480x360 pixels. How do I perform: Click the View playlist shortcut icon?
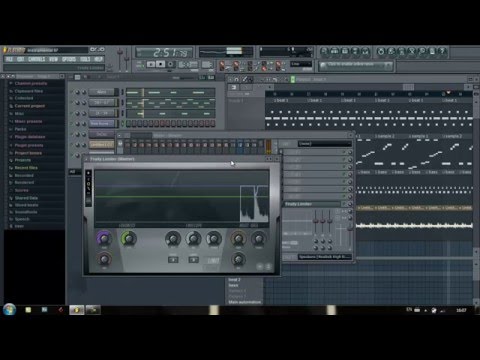[x=323, y=51]
